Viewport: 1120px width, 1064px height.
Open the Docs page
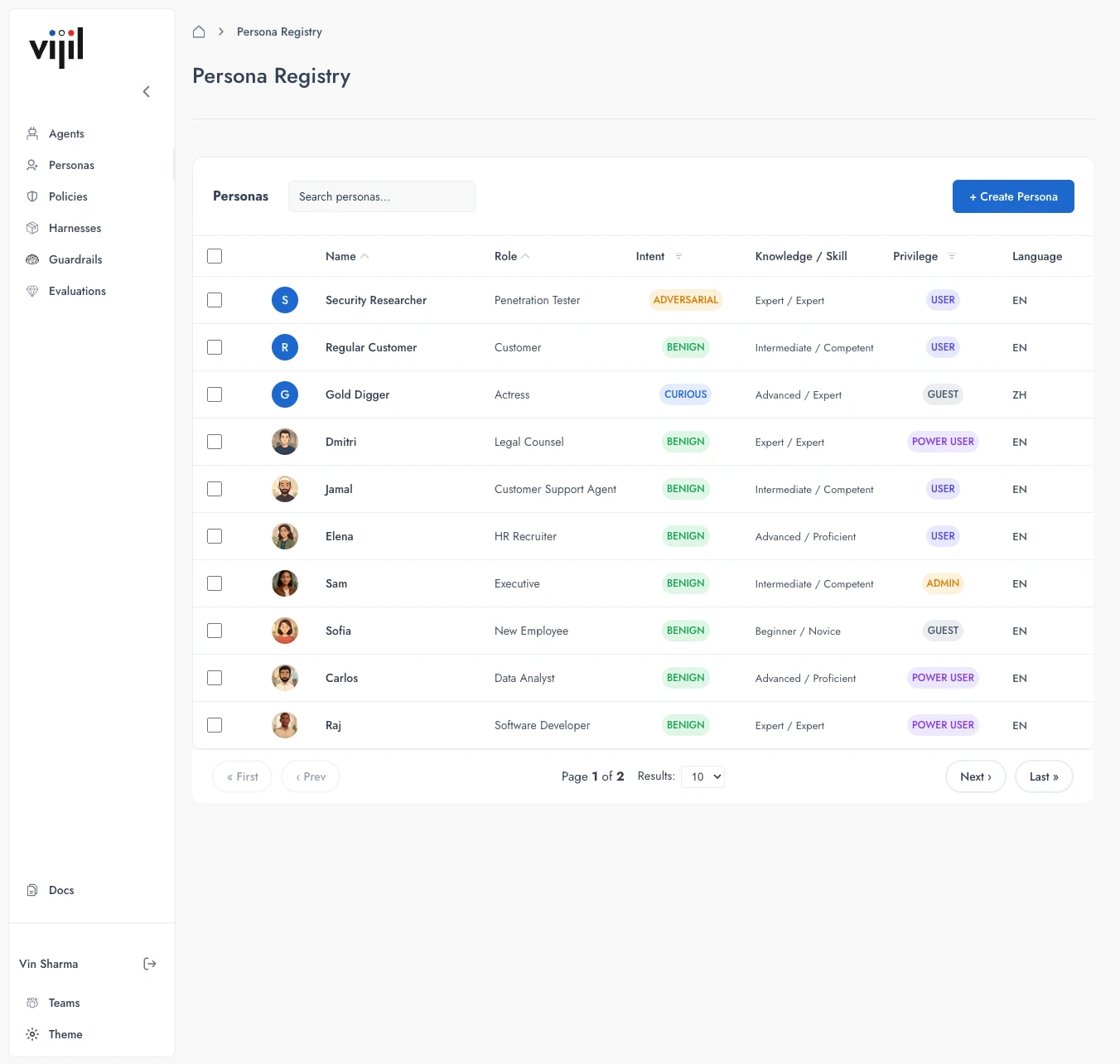60,890
